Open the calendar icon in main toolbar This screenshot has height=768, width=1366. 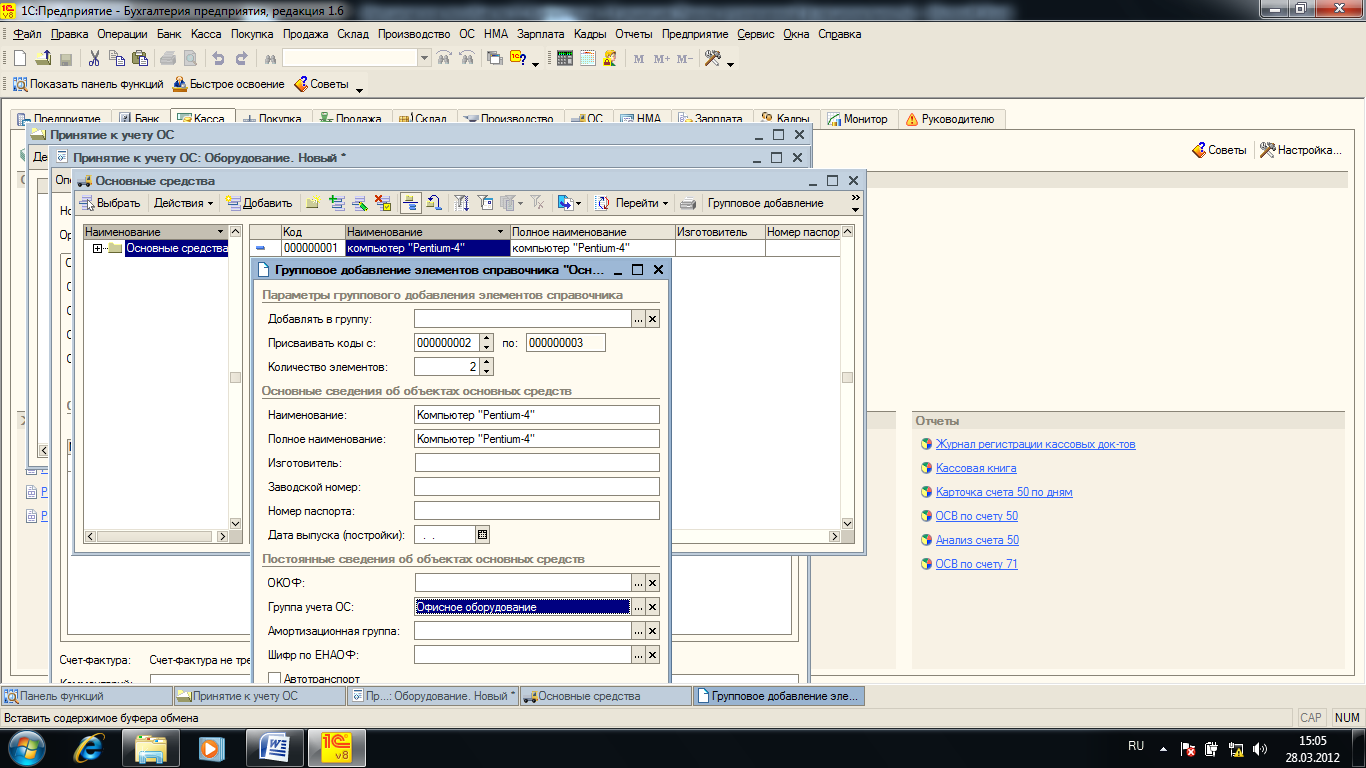pyautogui.click(x=588, y=58)
